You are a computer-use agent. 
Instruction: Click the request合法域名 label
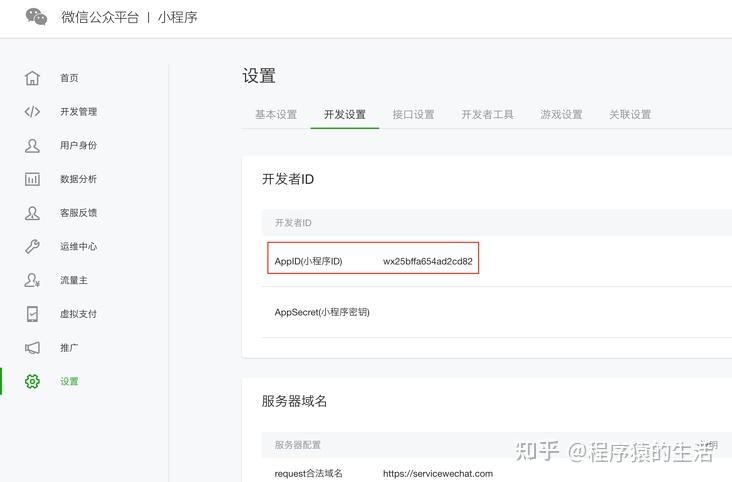tap(308, 474)
